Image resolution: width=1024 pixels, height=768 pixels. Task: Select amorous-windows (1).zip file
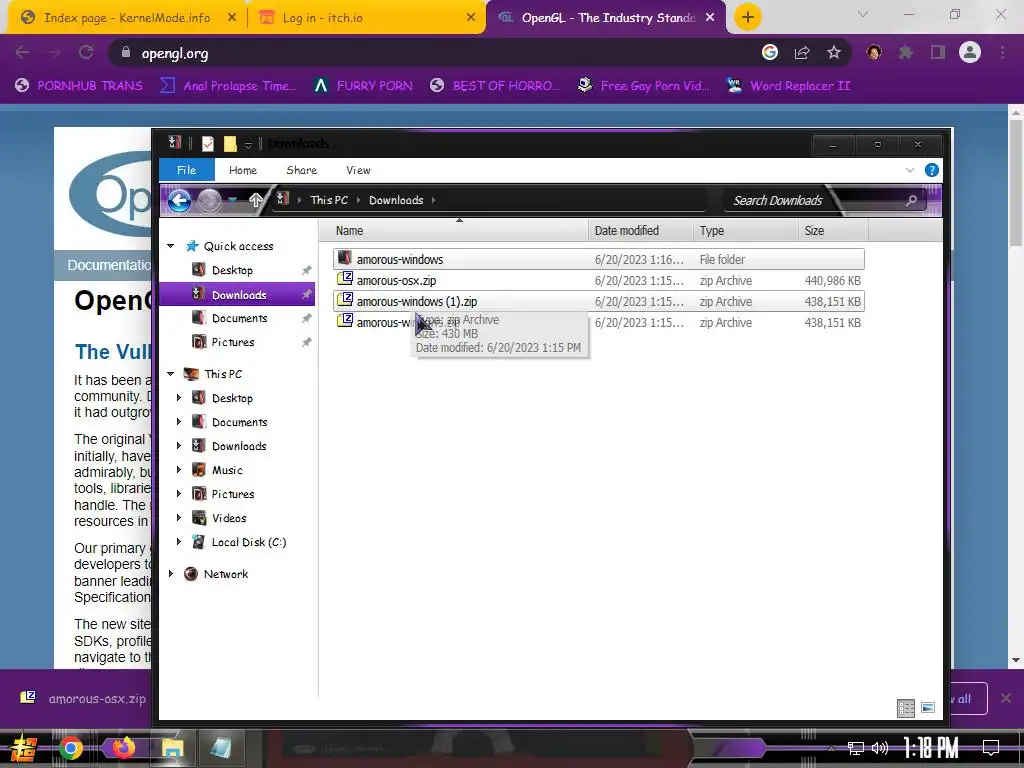(599, 302)
